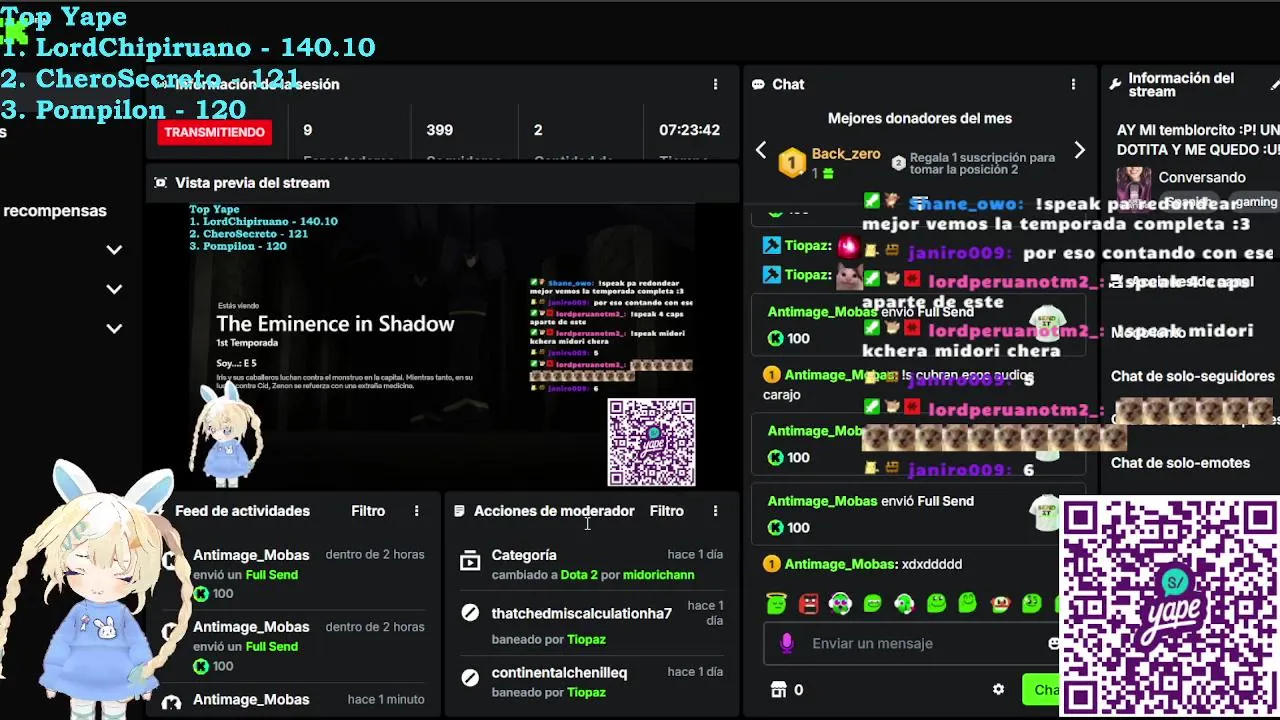Open midorichann user link
The width and height of the screenshot is (1280, 720).
[x=658, y=575]
